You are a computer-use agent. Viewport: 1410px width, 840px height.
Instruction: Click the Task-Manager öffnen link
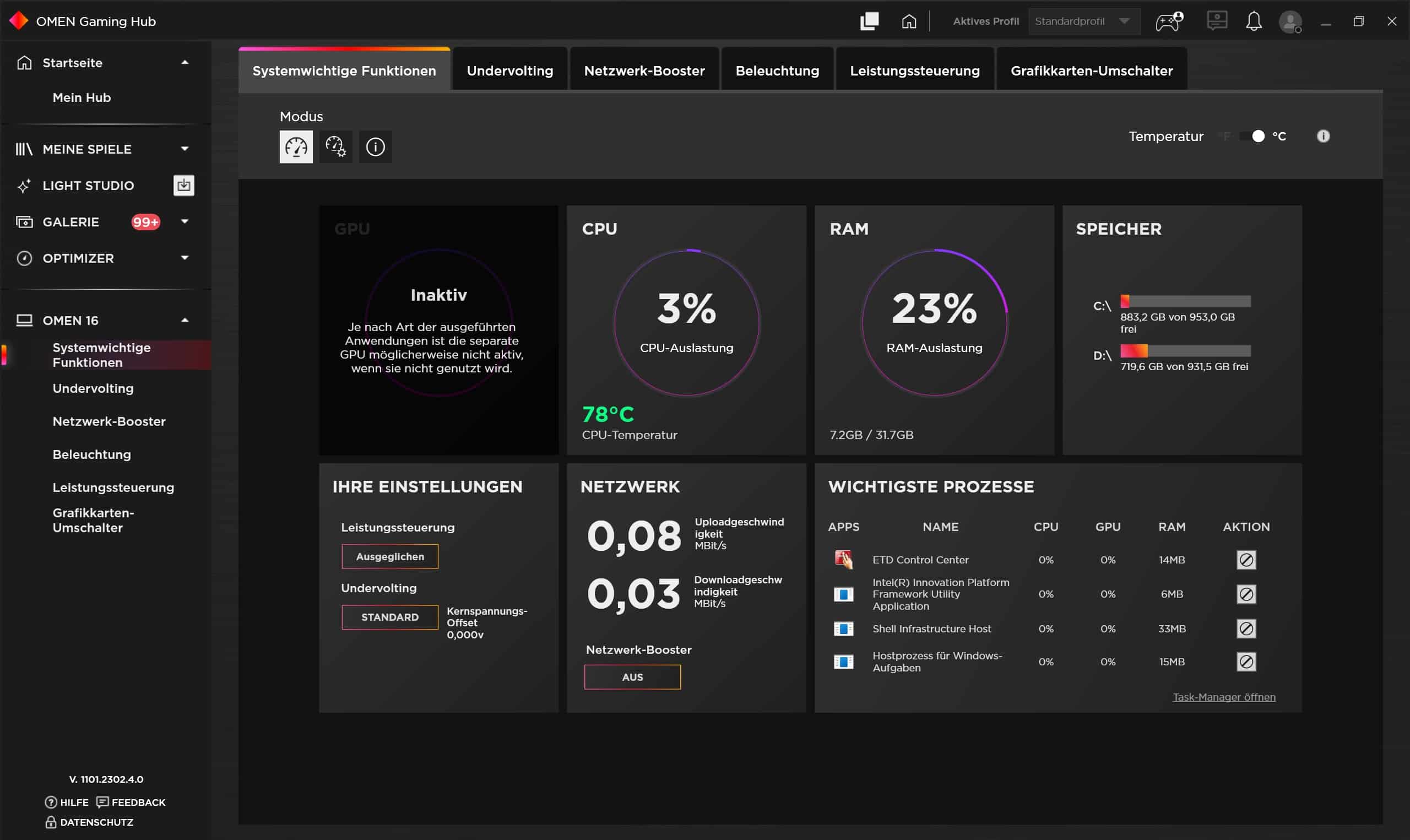[x=1223, y=697]
